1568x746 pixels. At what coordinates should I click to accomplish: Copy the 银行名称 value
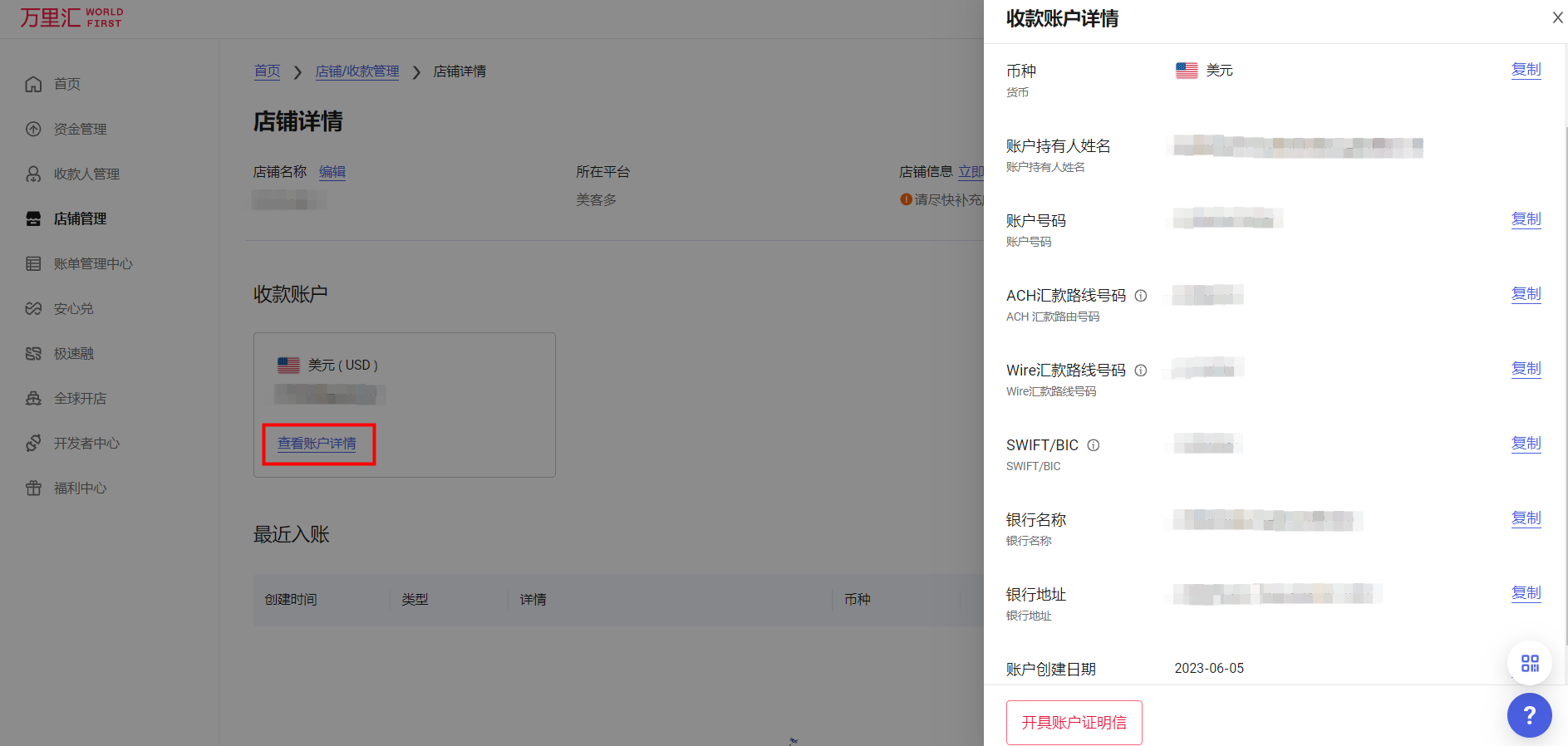[1526, 518]
